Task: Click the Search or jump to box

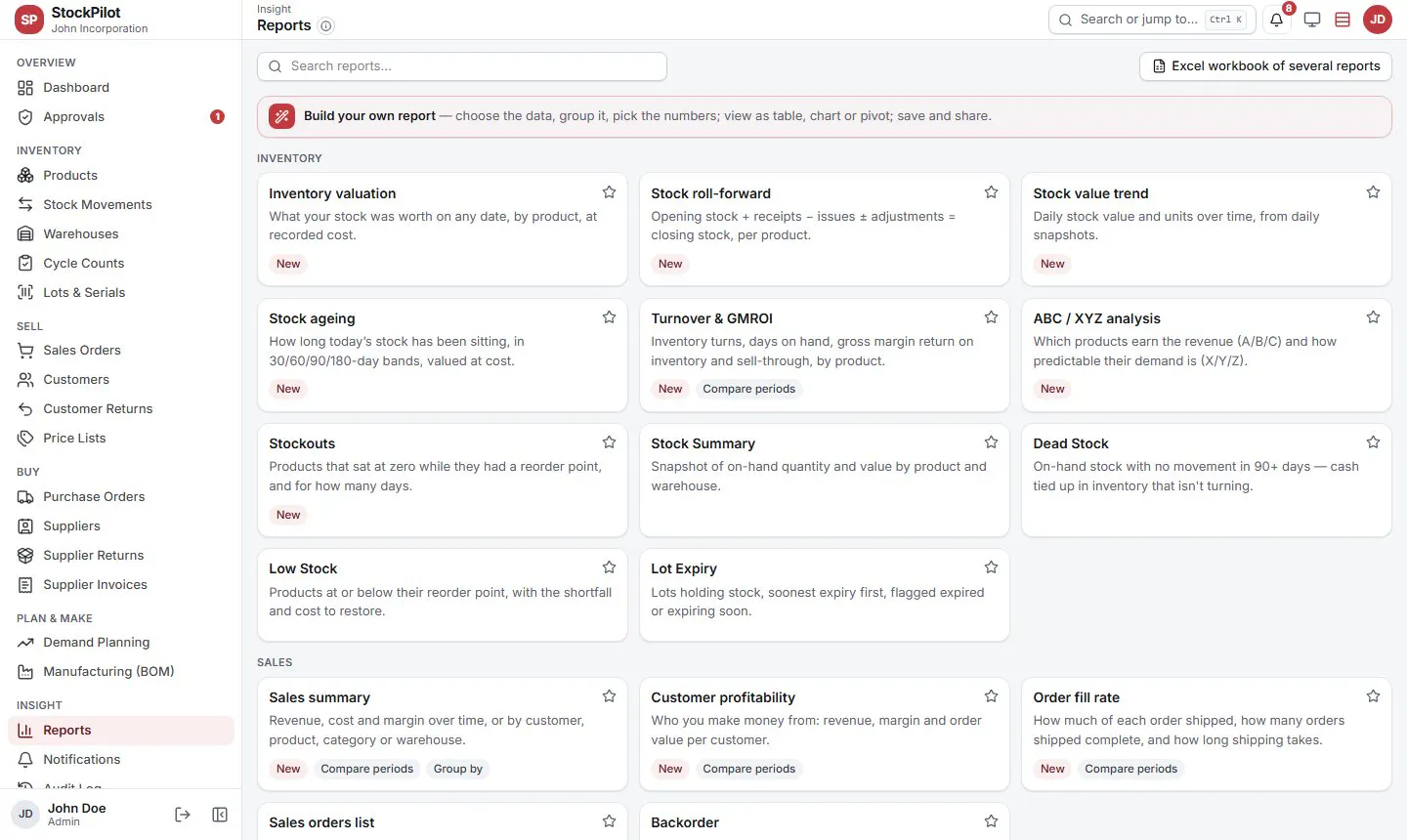Action: tap(1152, 20)
